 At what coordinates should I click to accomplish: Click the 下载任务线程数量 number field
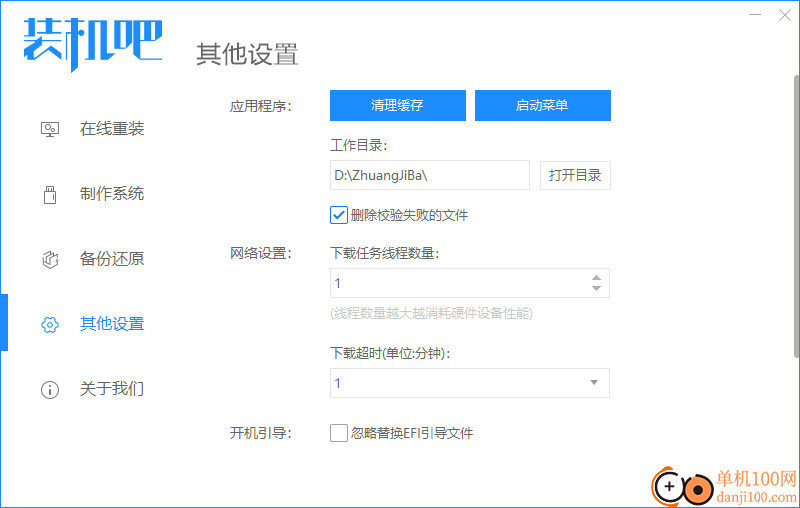(469, 283)
